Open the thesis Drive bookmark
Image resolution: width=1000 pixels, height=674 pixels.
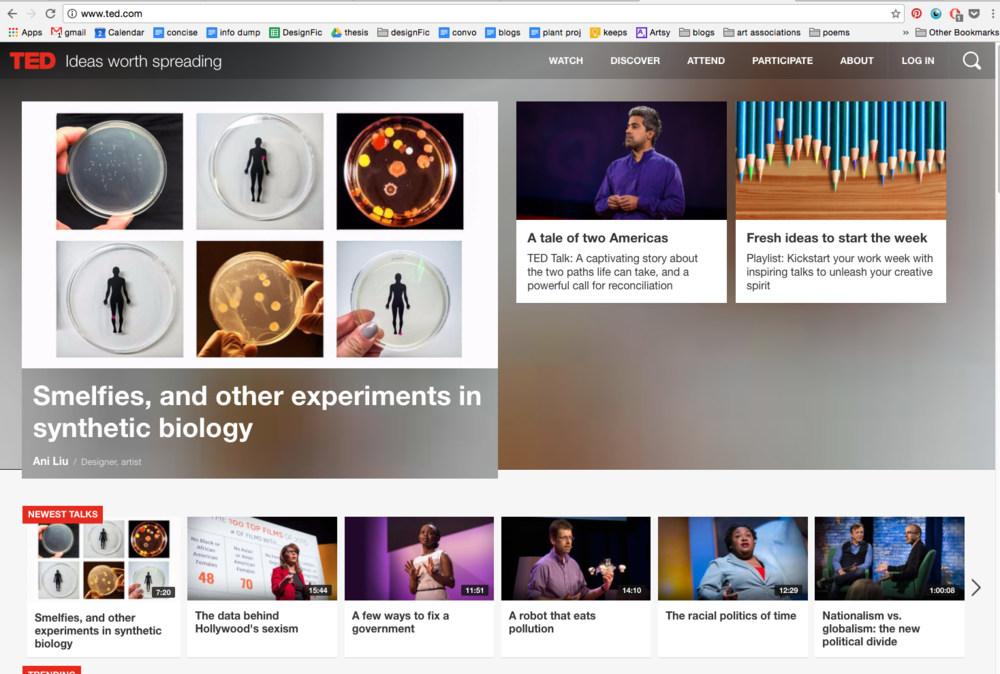349,33
